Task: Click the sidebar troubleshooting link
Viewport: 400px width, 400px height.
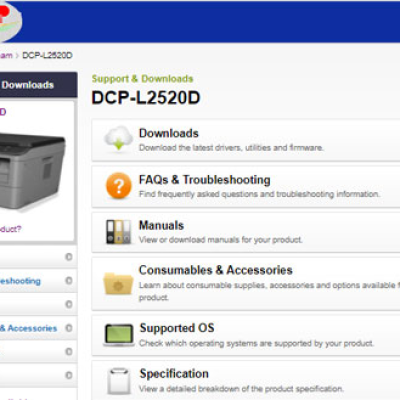Action: coord(20,281)
